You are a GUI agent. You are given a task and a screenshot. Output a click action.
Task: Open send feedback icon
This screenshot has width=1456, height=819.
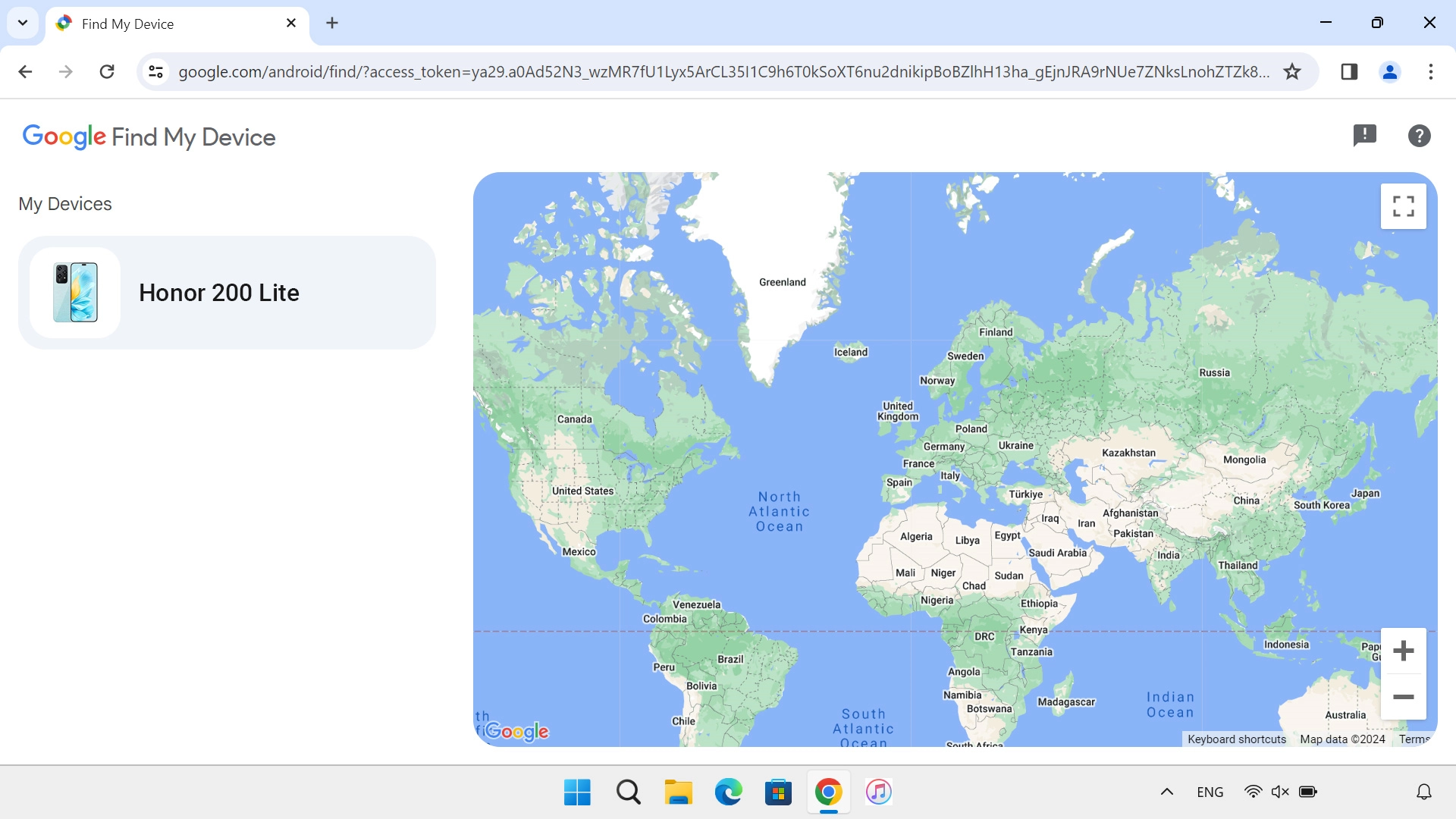1364,136
